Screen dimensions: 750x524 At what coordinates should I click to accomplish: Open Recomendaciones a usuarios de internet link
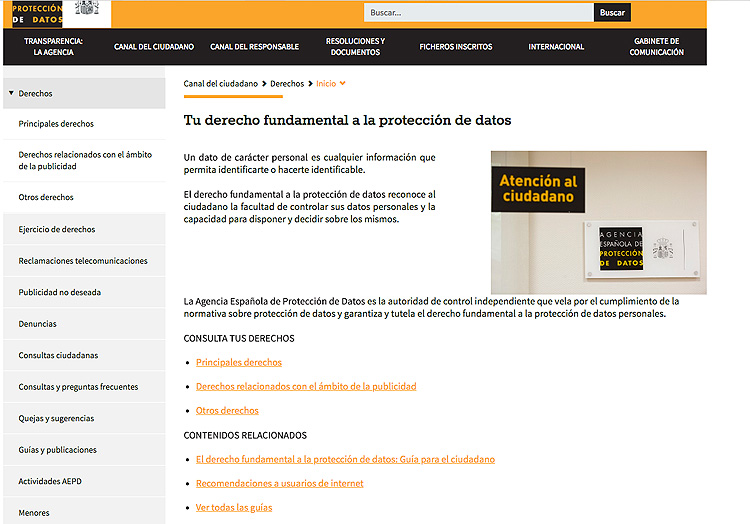point(279,483)
